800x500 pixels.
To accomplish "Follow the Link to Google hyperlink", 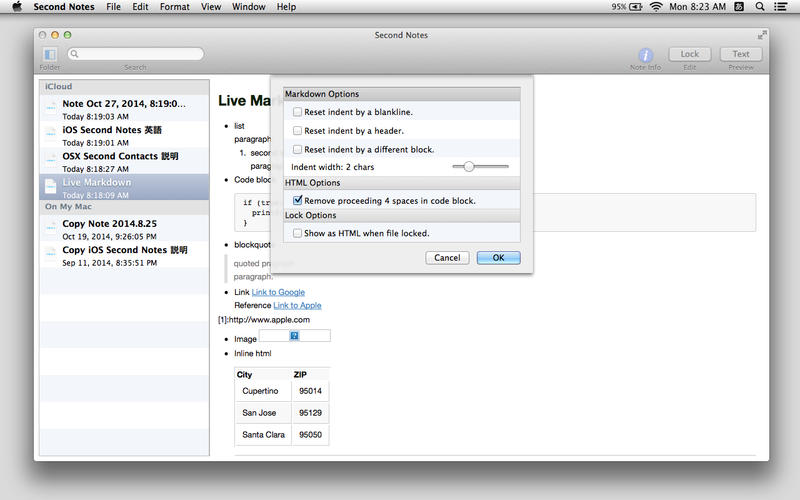I will pos(278,292).
